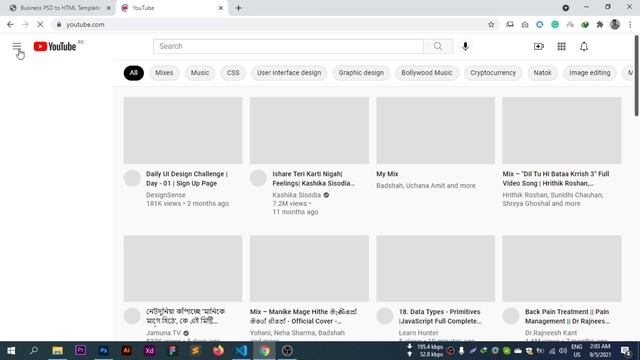The height and width of the screenshot is (360, 640).
Task: Visit Dr.Rajneesh Kant channel link
Action: tap(551, 333)
